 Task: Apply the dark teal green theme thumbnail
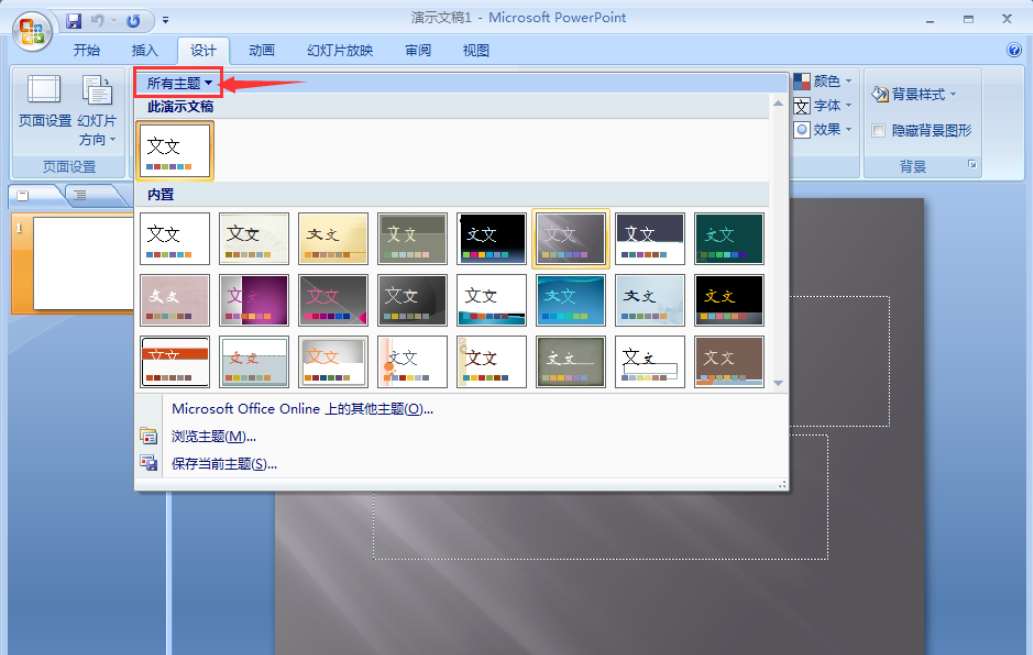[729, 238]
